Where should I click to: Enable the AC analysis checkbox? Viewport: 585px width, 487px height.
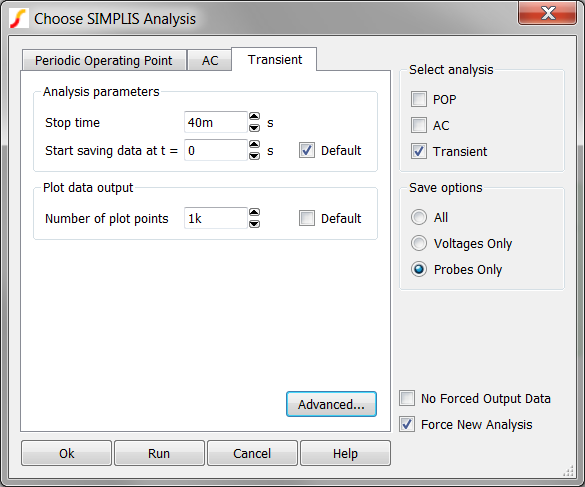point(419,125)
